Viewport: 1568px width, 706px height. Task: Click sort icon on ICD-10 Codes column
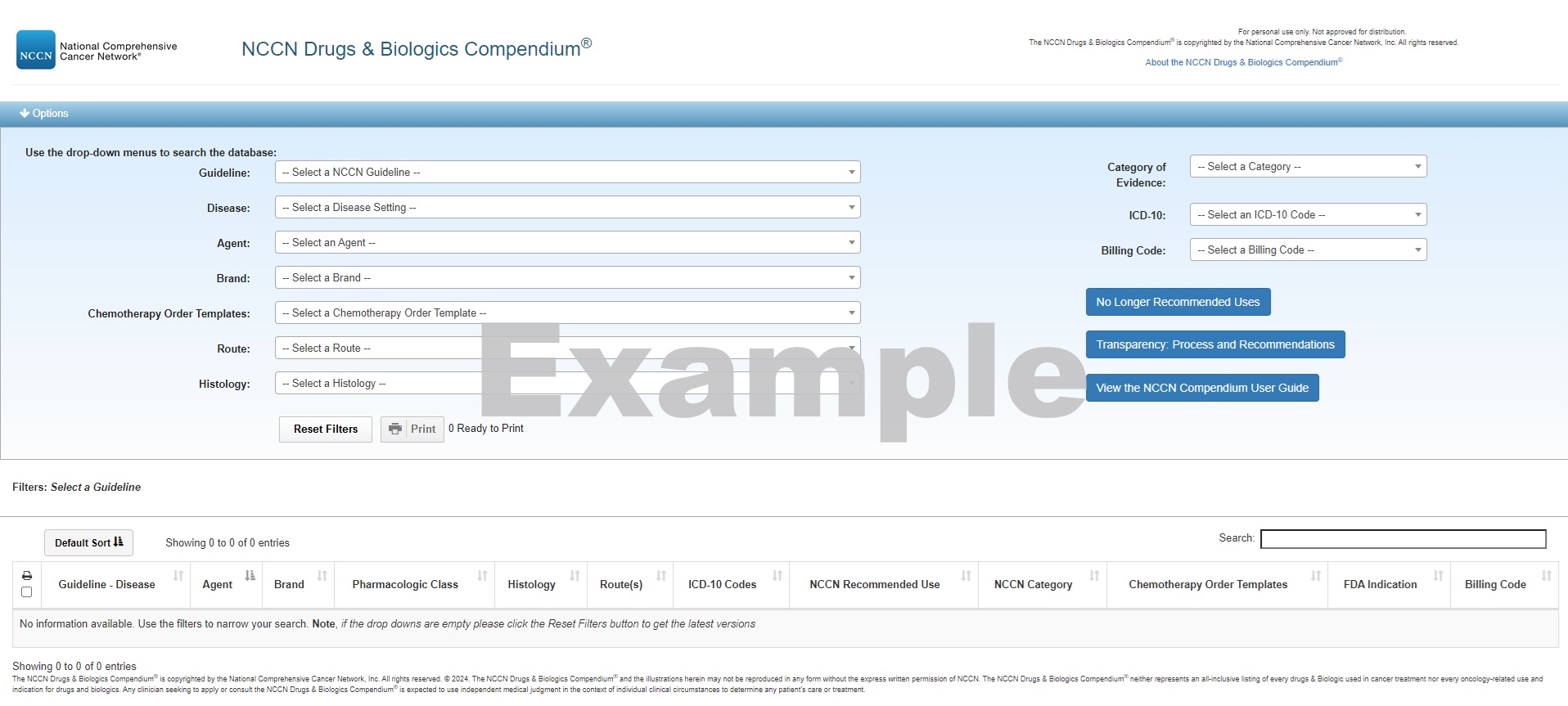(x=777, y=576)
